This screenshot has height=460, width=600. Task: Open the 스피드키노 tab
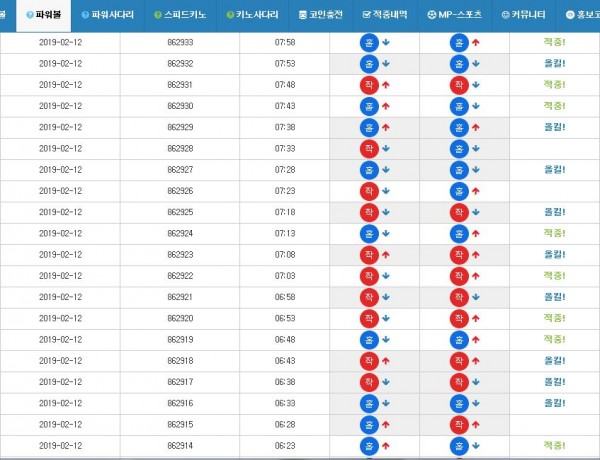pos(181,15)
